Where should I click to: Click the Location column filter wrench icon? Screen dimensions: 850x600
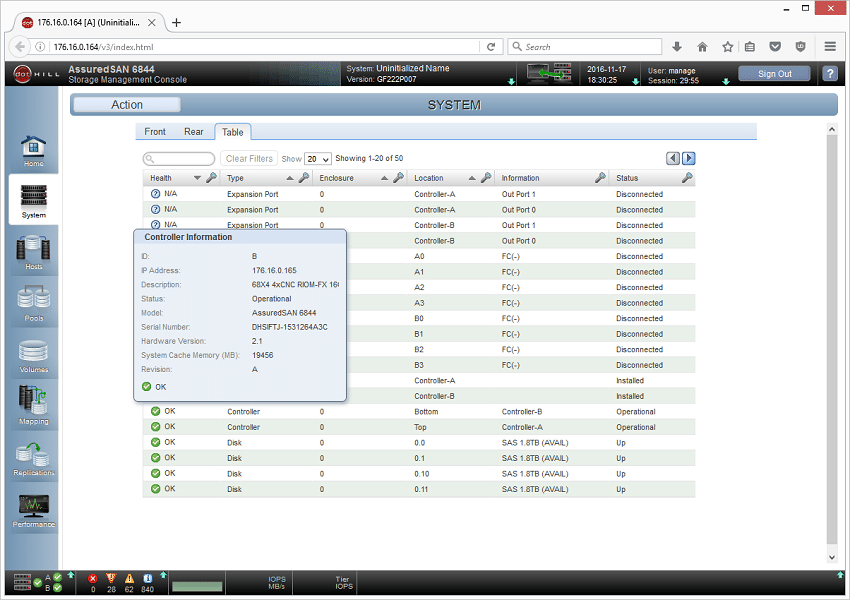(x=486, y=177)
